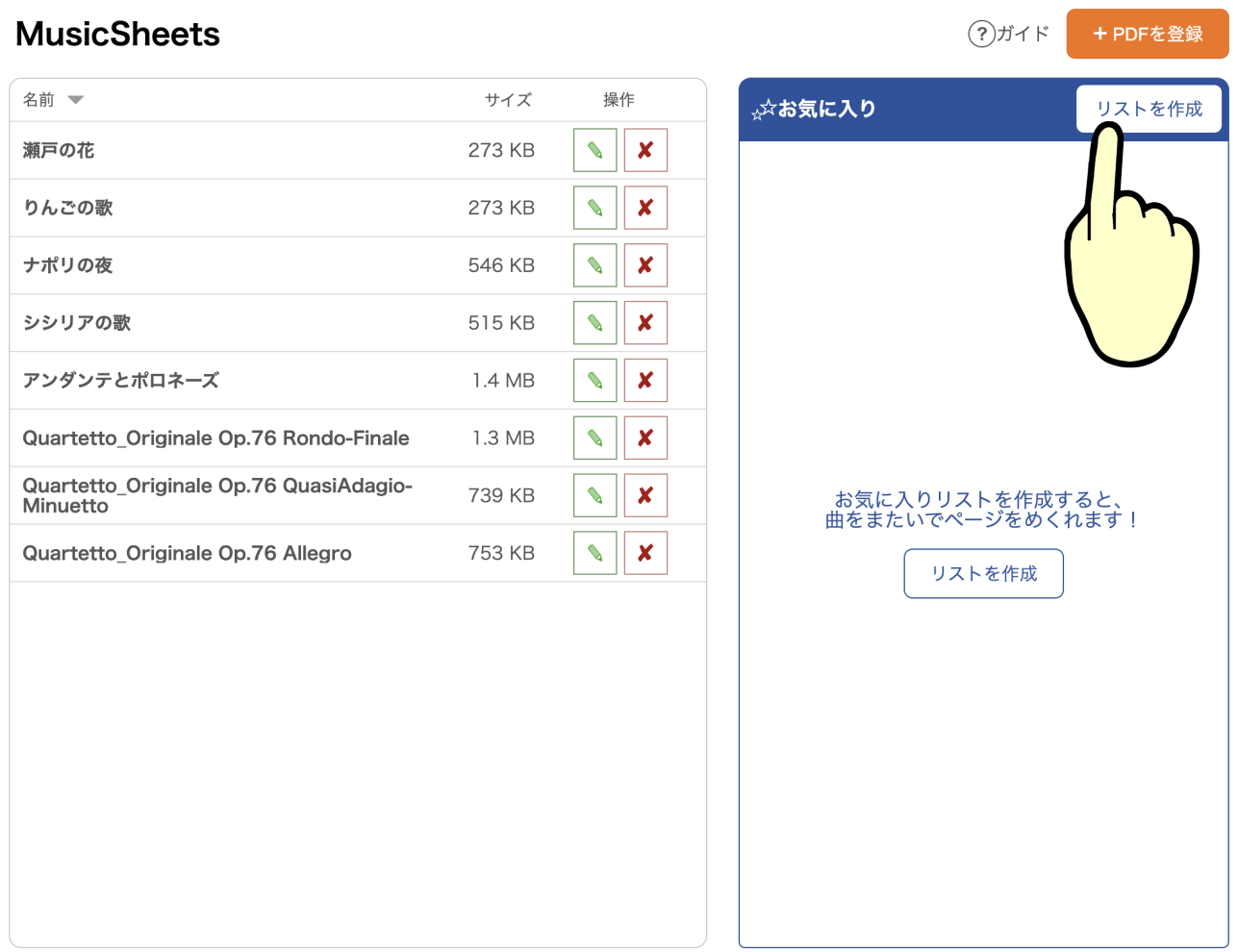Remove シシリアの歌 via the red X icon
Image resolution: width=1238 pixels, height=952 pixels.
(645, 323)
